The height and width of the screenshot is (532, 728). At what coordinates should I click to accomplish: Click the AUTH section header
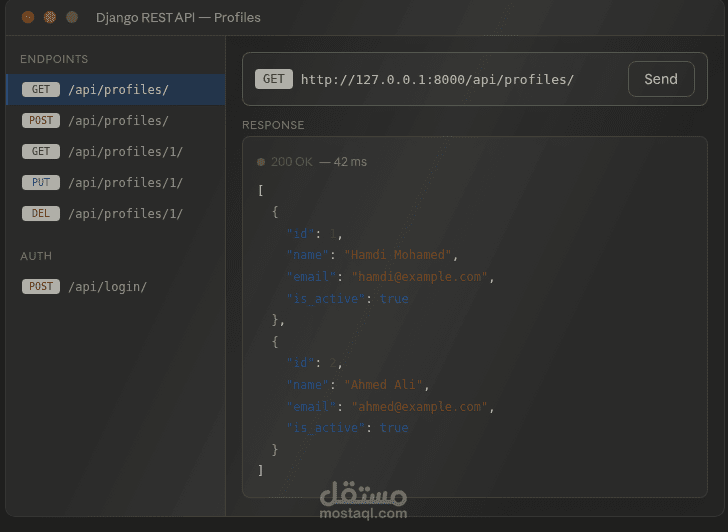[x=36, y=256]
